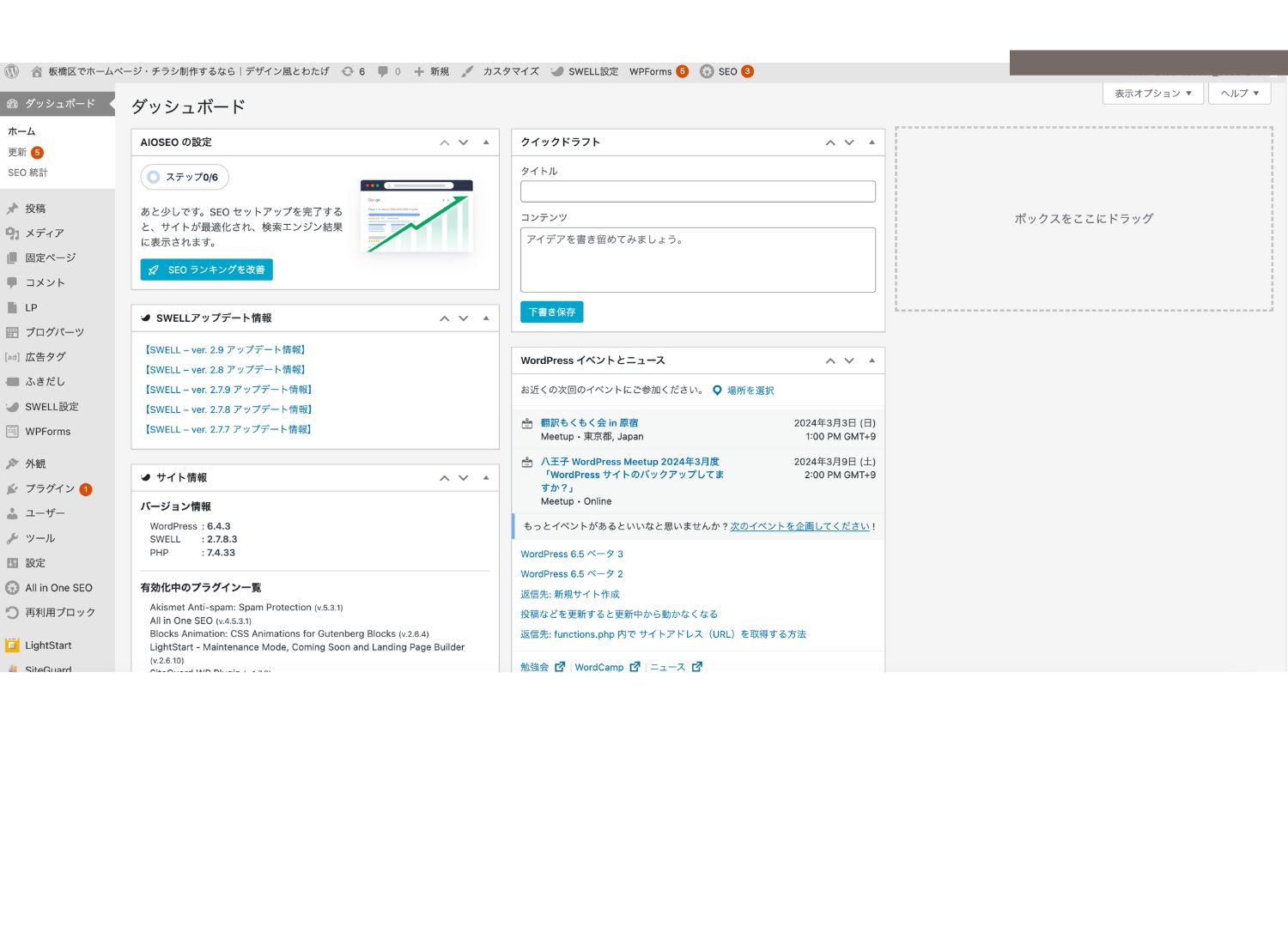Open カスタマイズ brush icon
This screenshot has width=1288, height=927.
(467, 71)
